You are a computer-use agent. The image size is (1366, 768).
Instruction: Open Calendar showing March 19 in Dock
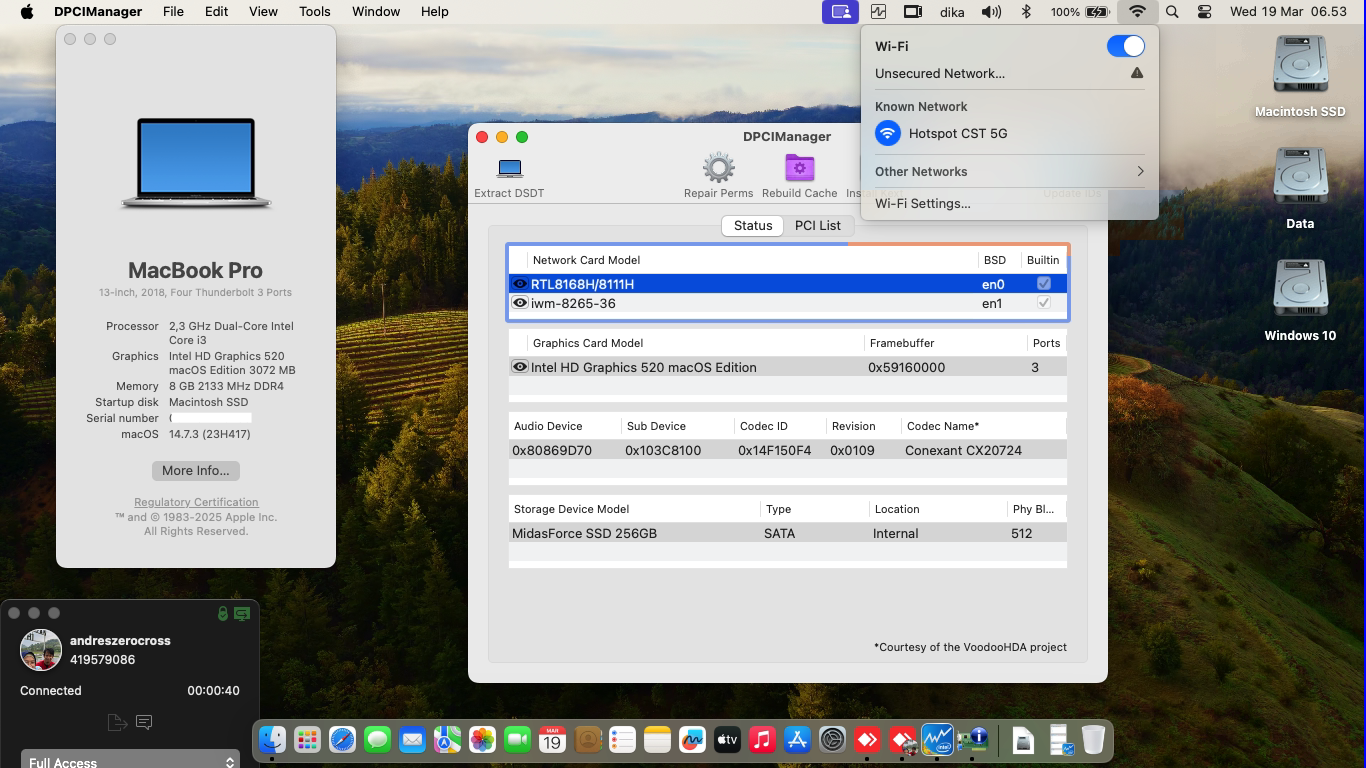click(551, 740)
